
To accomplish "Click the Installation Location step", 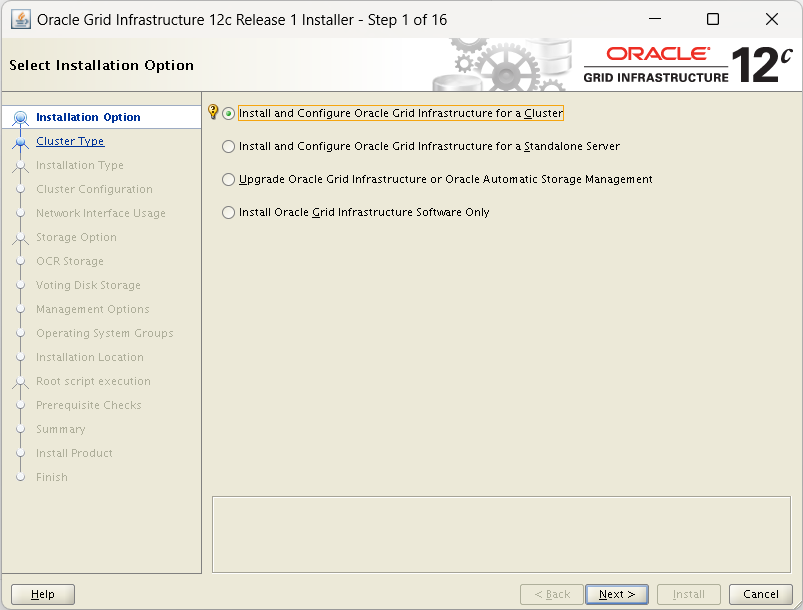I will pyautogui.click(x=90, y=357).
